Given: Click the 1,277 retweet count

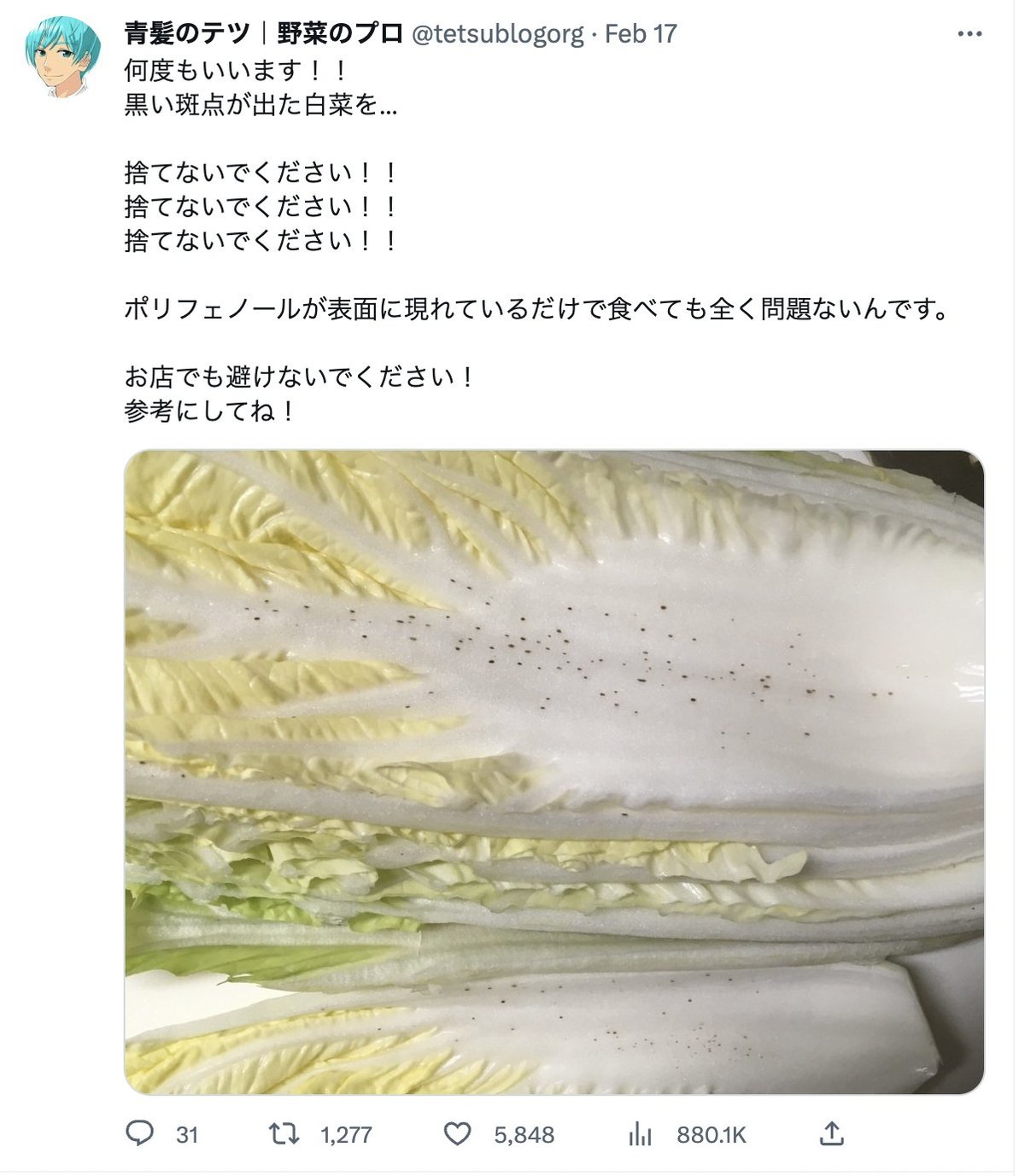Looking at the screenshot, I should pyautogui.click(x=346, y=1135).
